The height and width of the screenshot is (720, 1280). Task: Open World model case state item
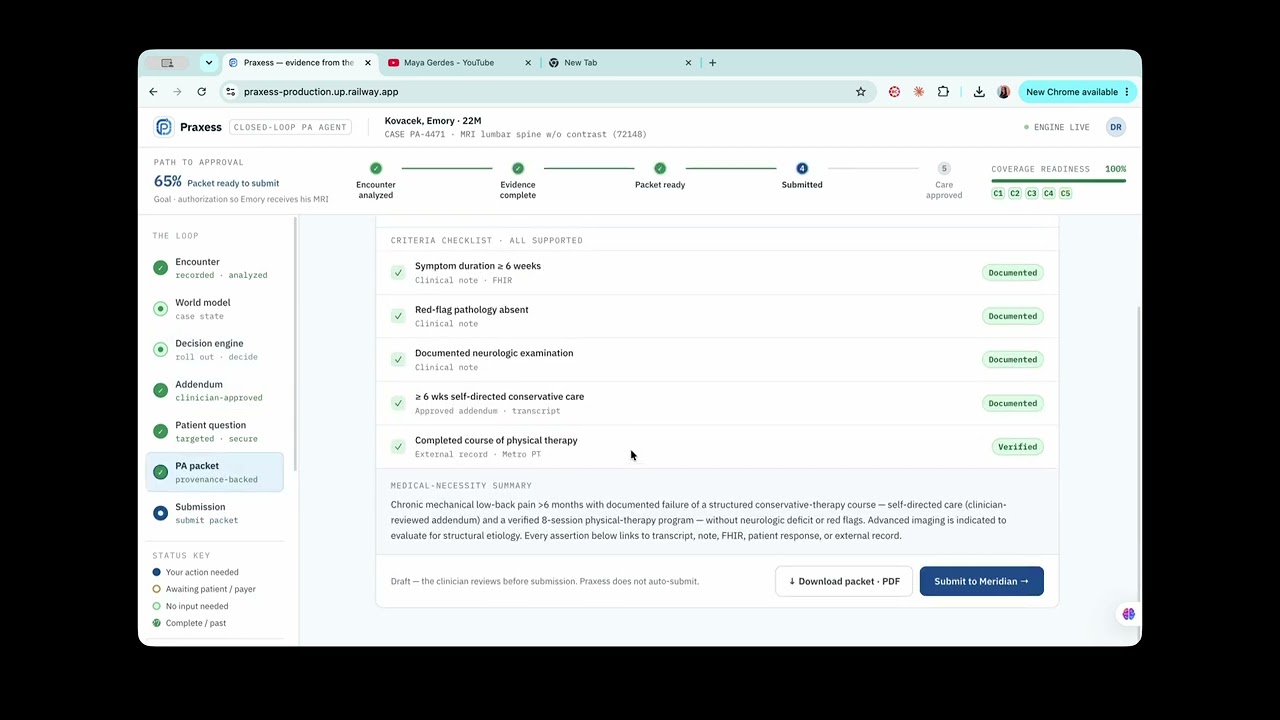point(215,309)
